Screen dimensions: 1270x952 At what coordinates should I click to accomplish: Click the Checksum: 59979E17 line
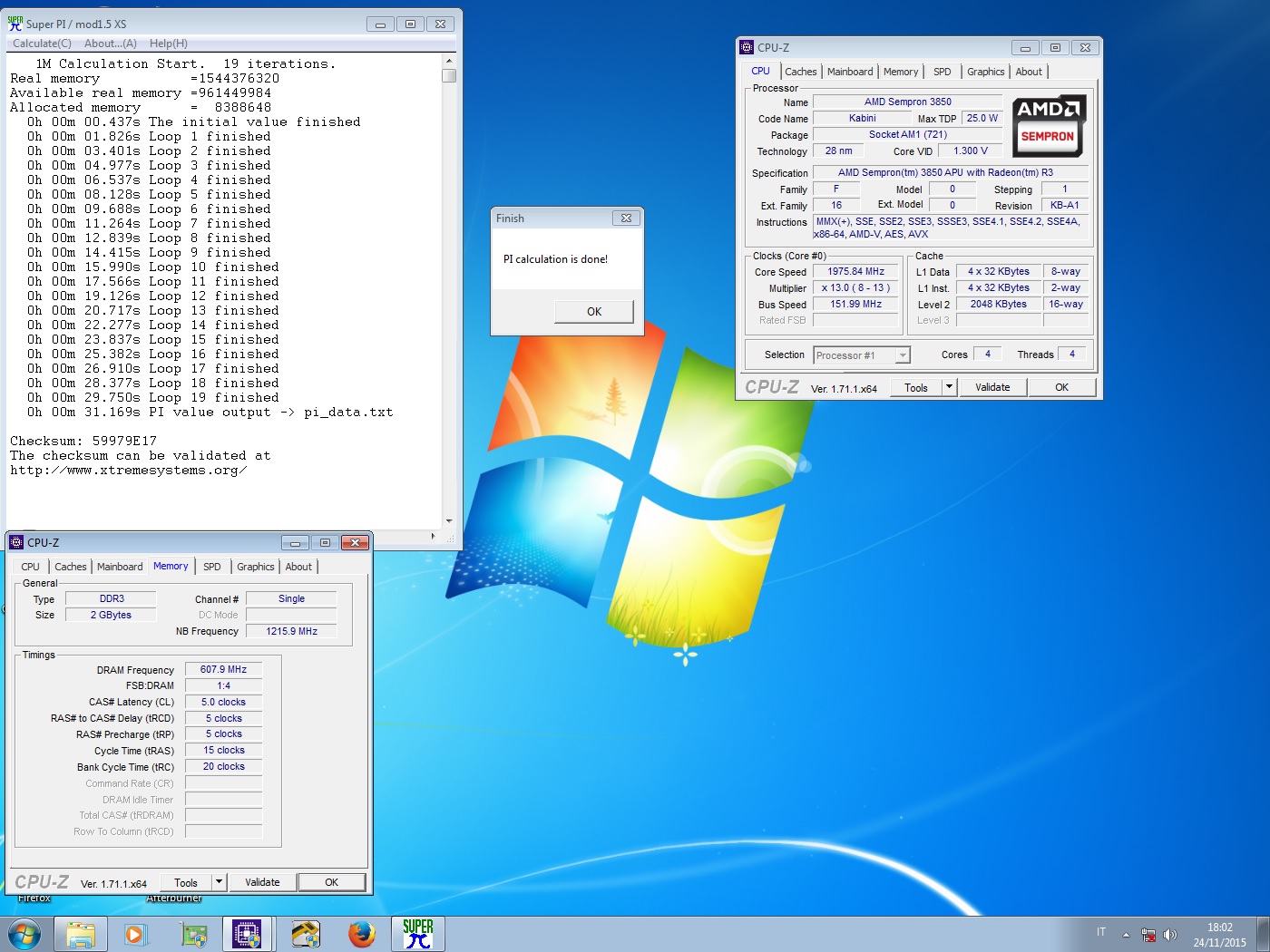click(x=83, y=442)
